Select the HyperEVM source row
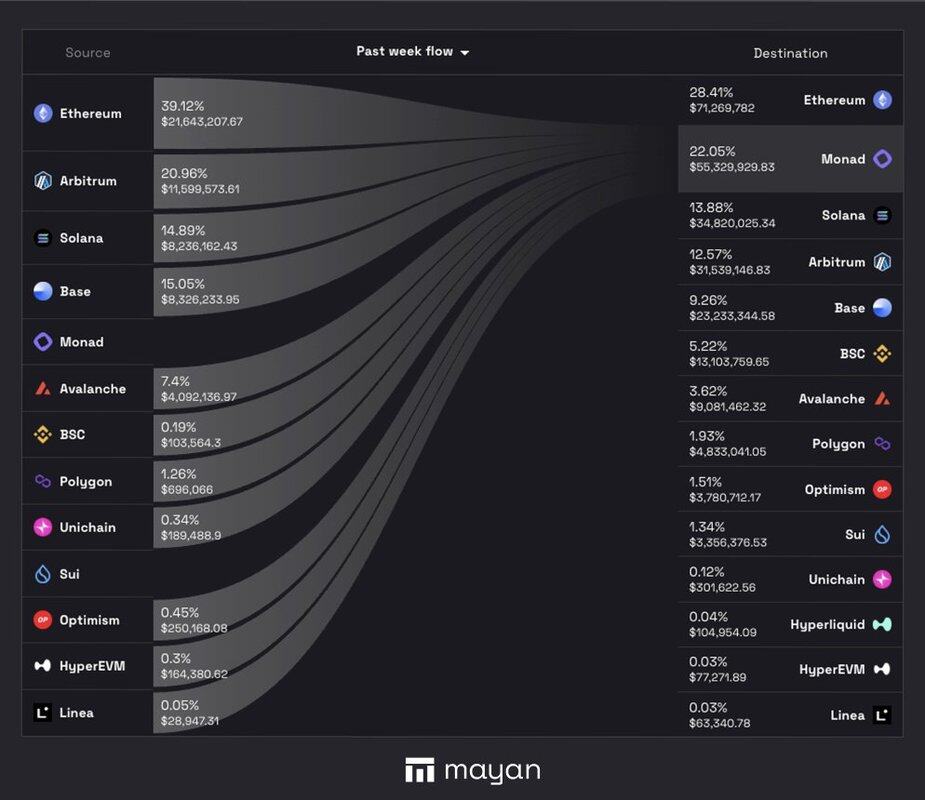The image size is (925, 800). coord(87,666)
